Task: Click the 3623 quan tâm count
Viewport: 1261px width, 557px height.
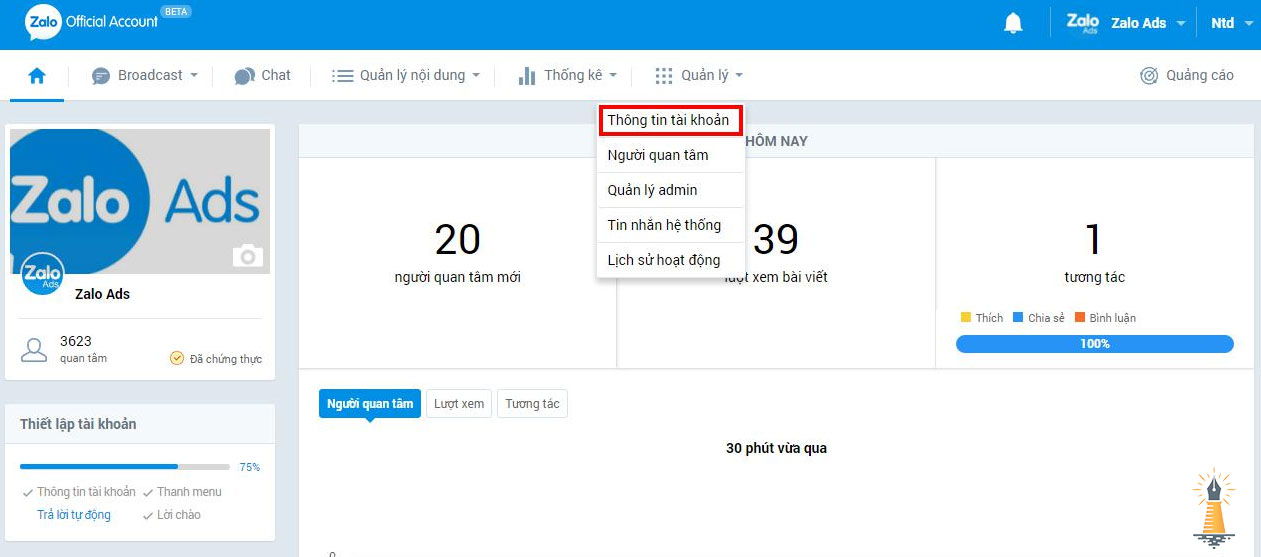Action: 83,349
